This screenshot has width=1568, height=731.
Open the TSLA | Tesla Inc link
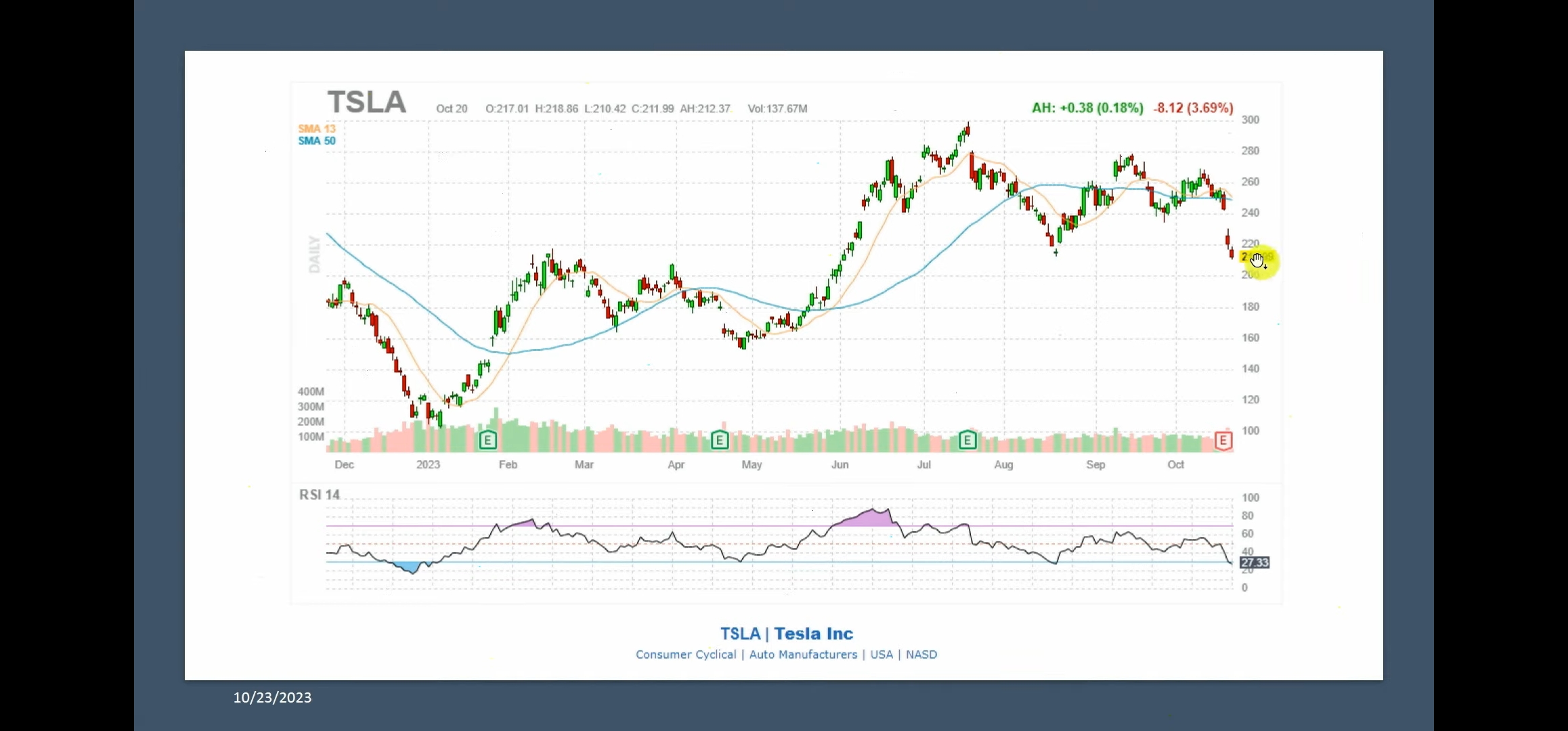tap(787, 634)
